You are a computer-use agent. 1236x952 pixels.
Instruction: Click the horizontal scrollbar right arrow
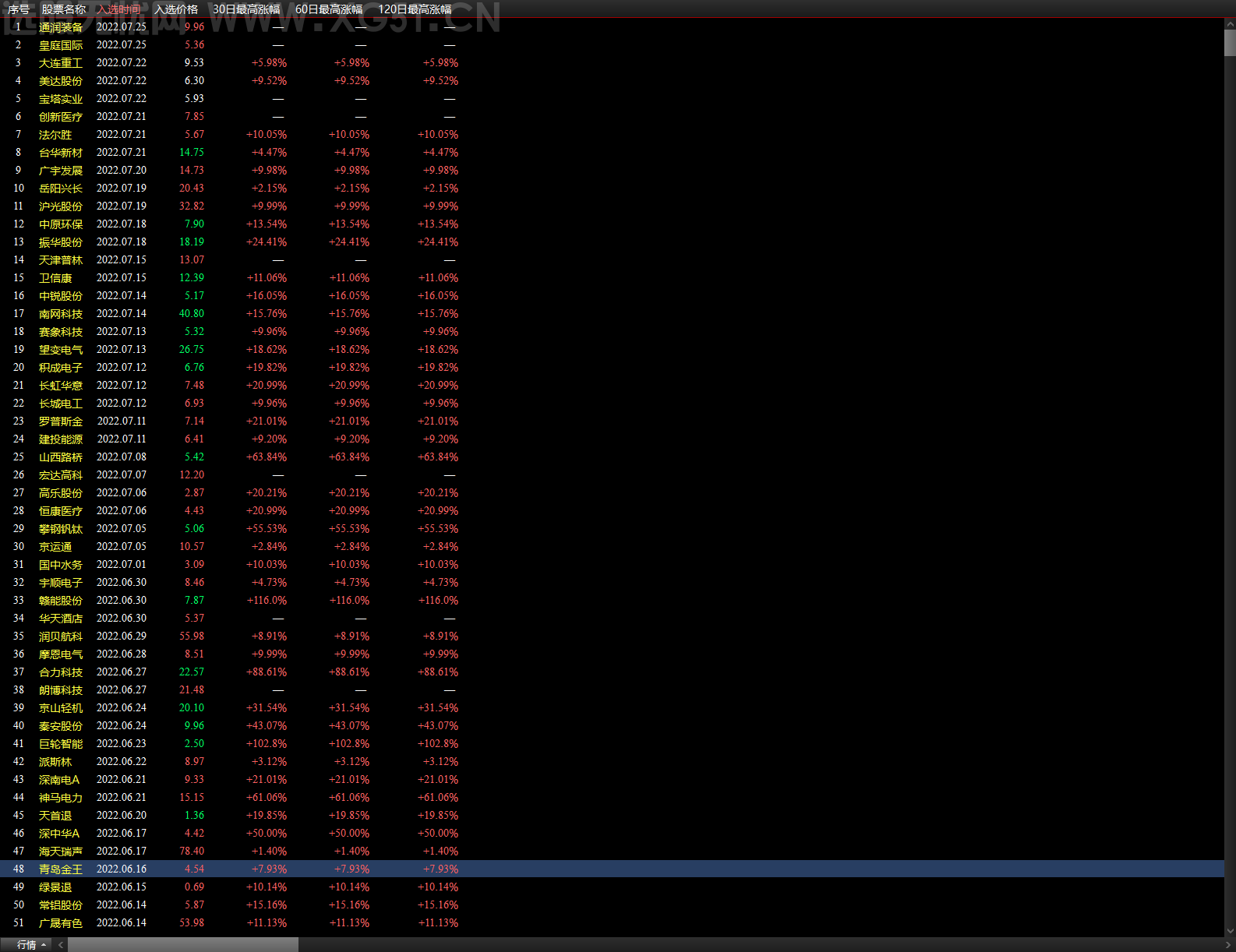point(1229,945)
